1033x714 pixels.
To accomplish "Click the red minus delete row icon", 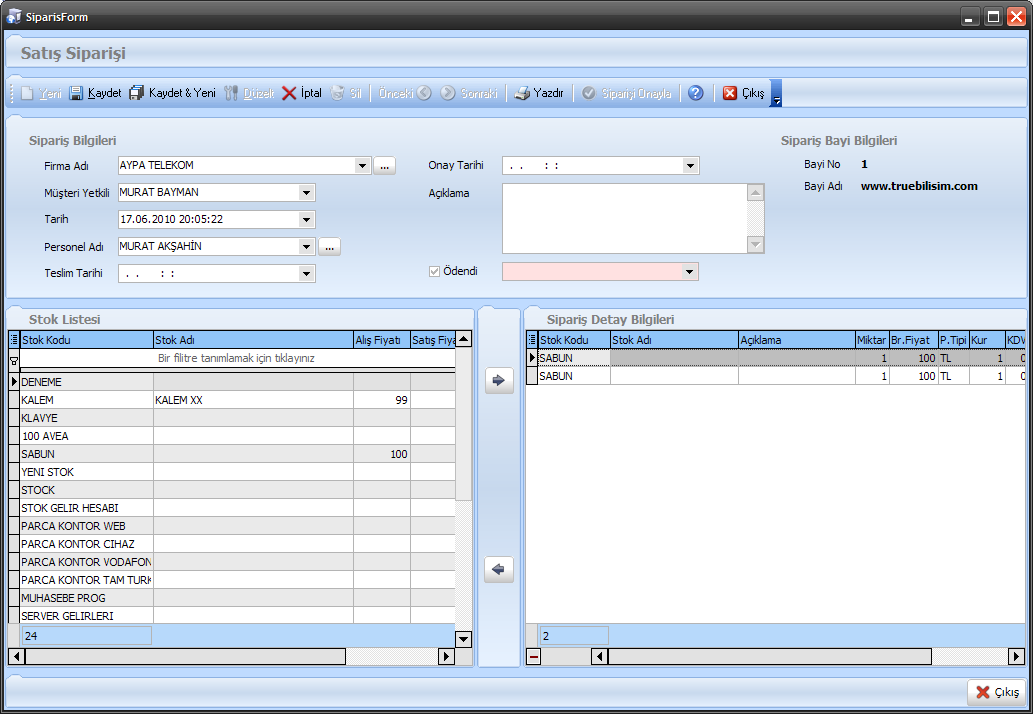I will (533, 657).
